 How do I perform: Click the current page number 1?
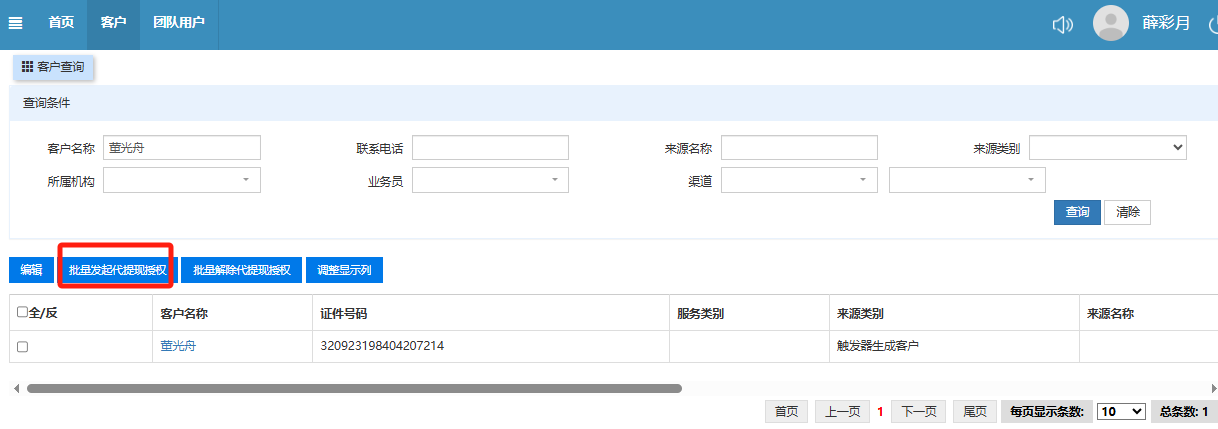pyautogui.click(x=880, y=411)
